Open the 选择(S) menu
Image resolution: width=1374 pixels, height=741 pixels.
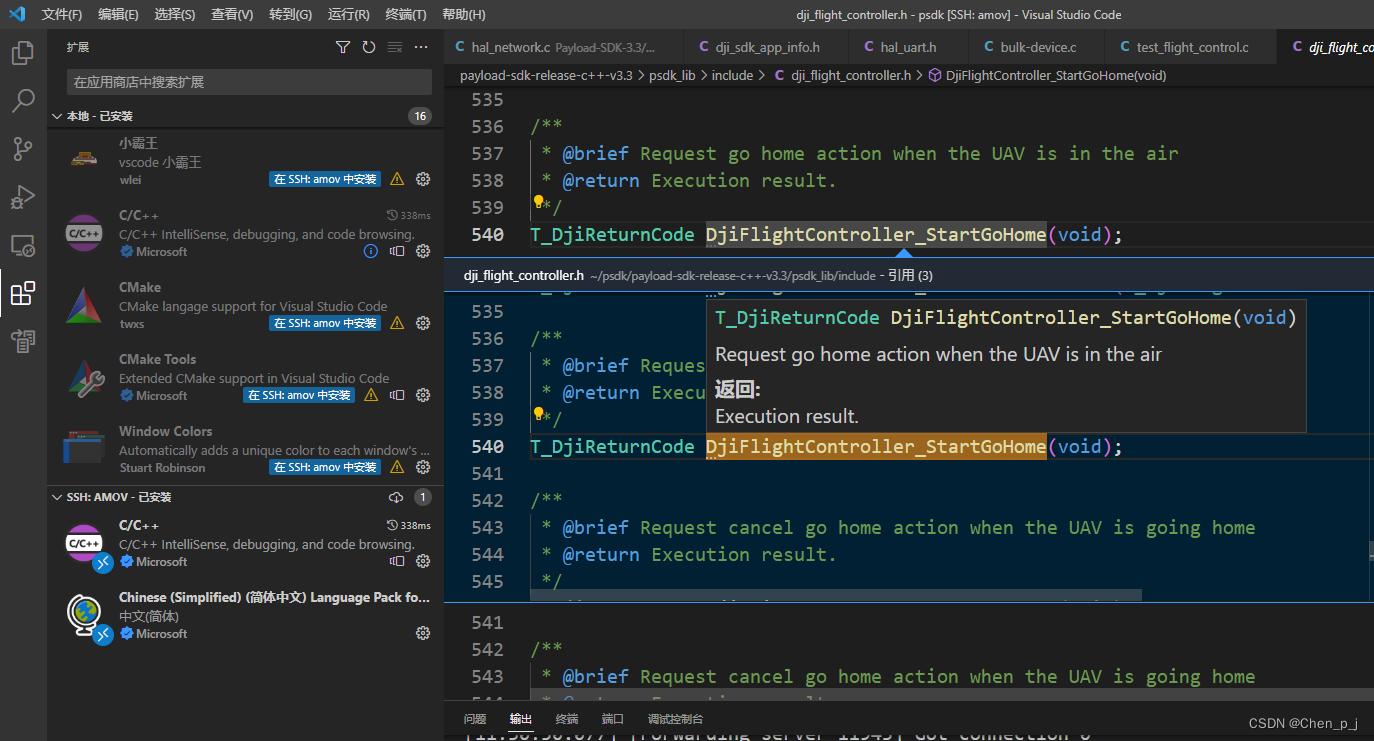click(175, 14)
